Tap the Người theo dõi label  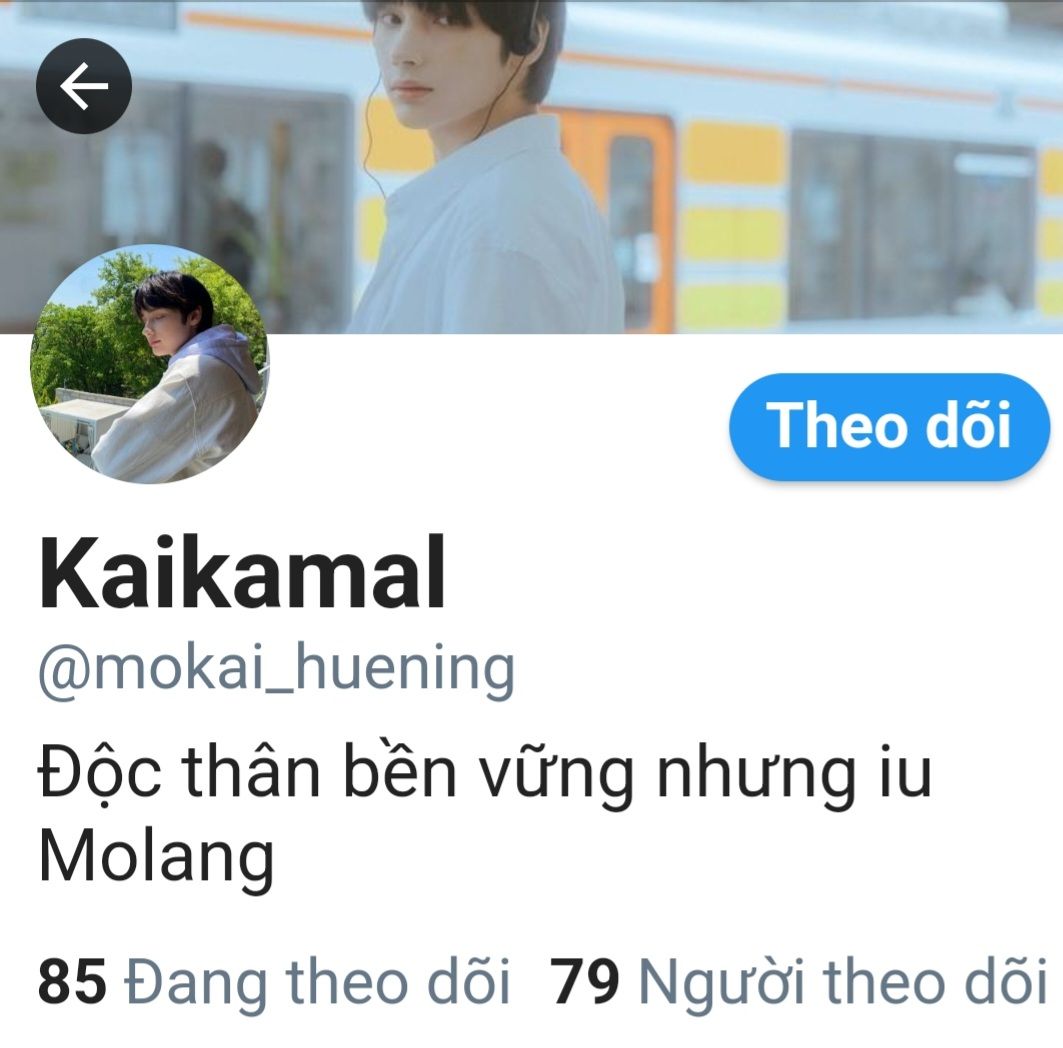843,981
